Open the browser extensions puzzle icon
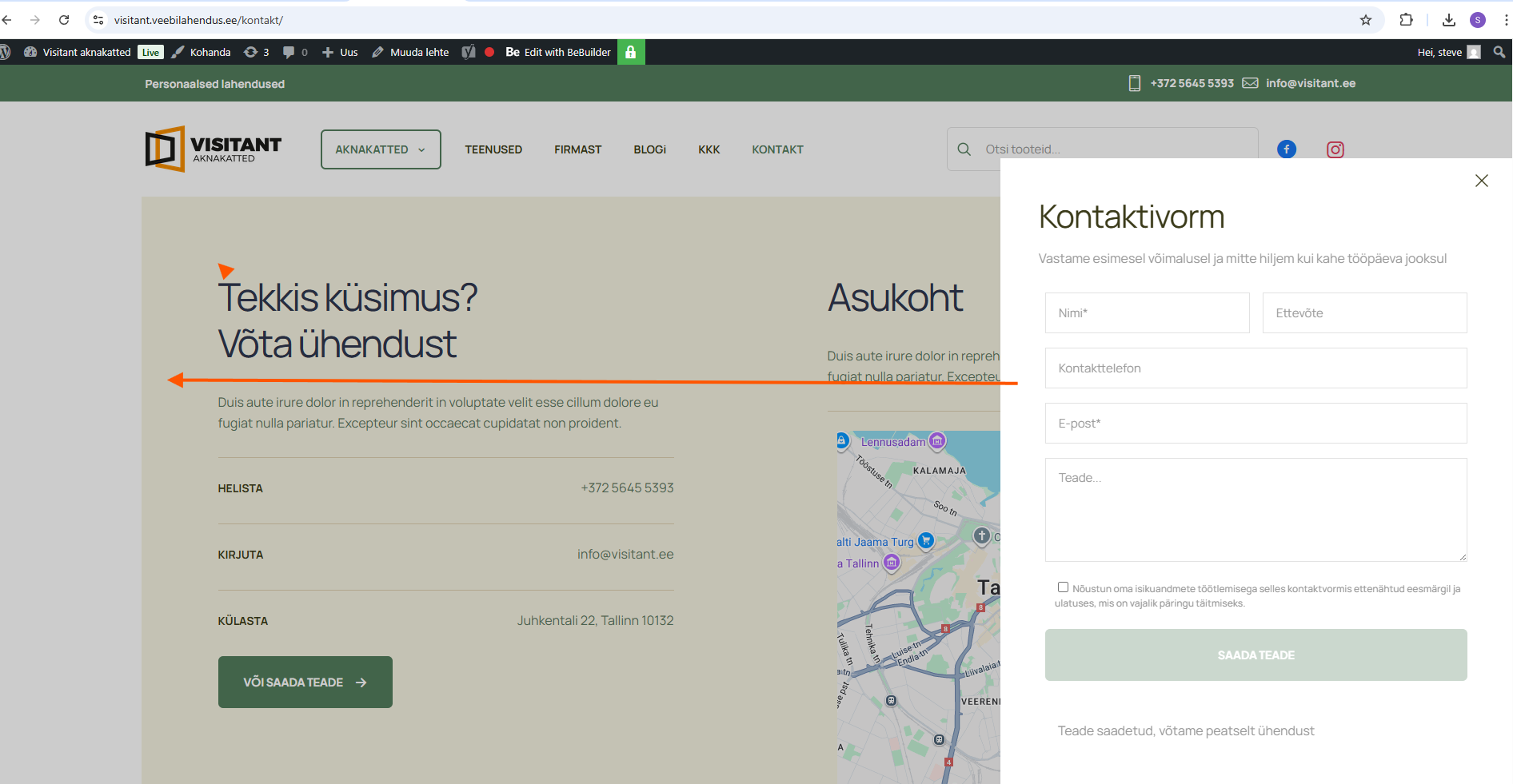 [1406, 20]
